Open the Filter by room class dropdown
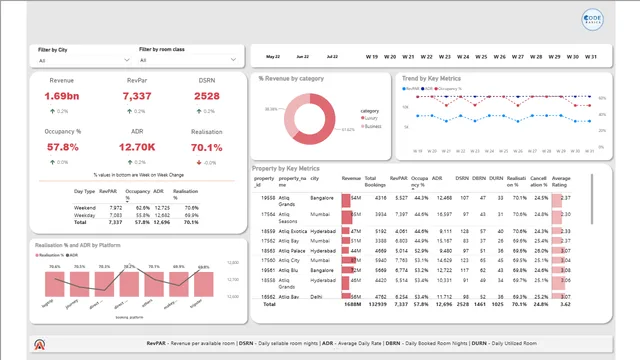The width and height of the screenshot is (640, 360). coord(188,60)
